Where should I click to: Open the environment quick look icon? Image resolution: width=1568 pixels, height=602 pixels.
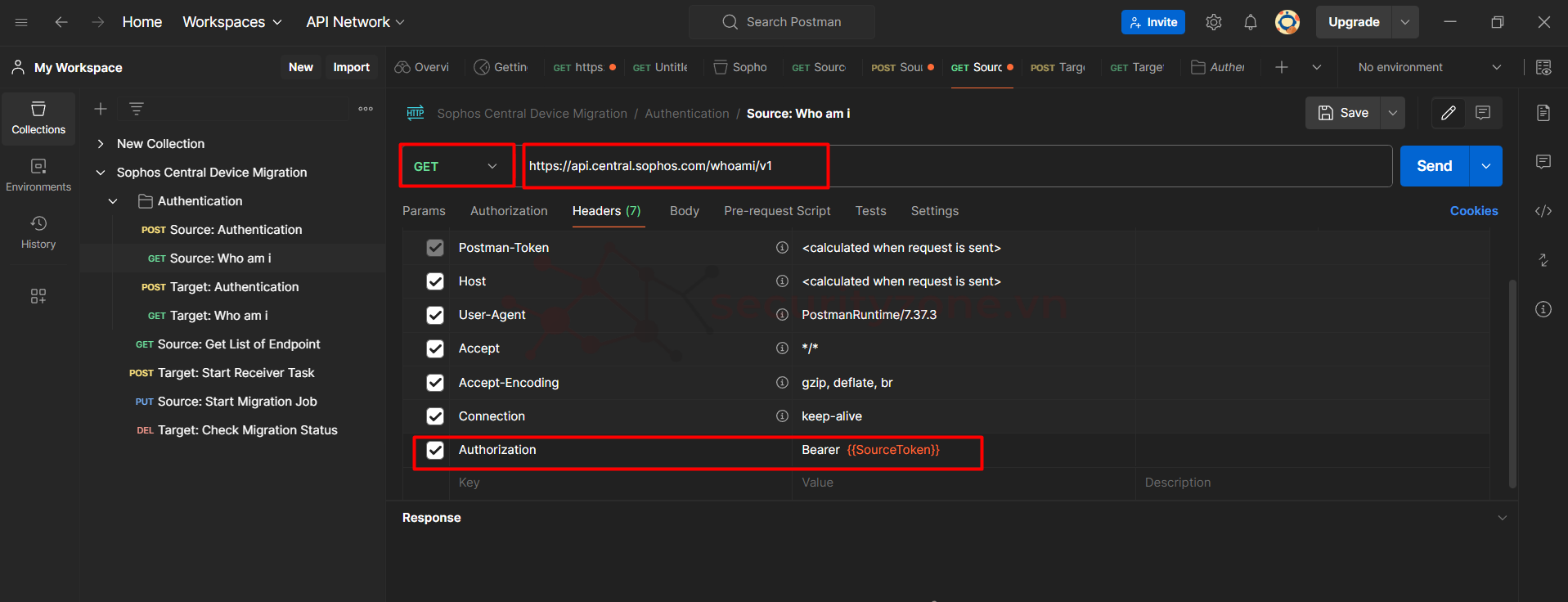(1543, 67)
